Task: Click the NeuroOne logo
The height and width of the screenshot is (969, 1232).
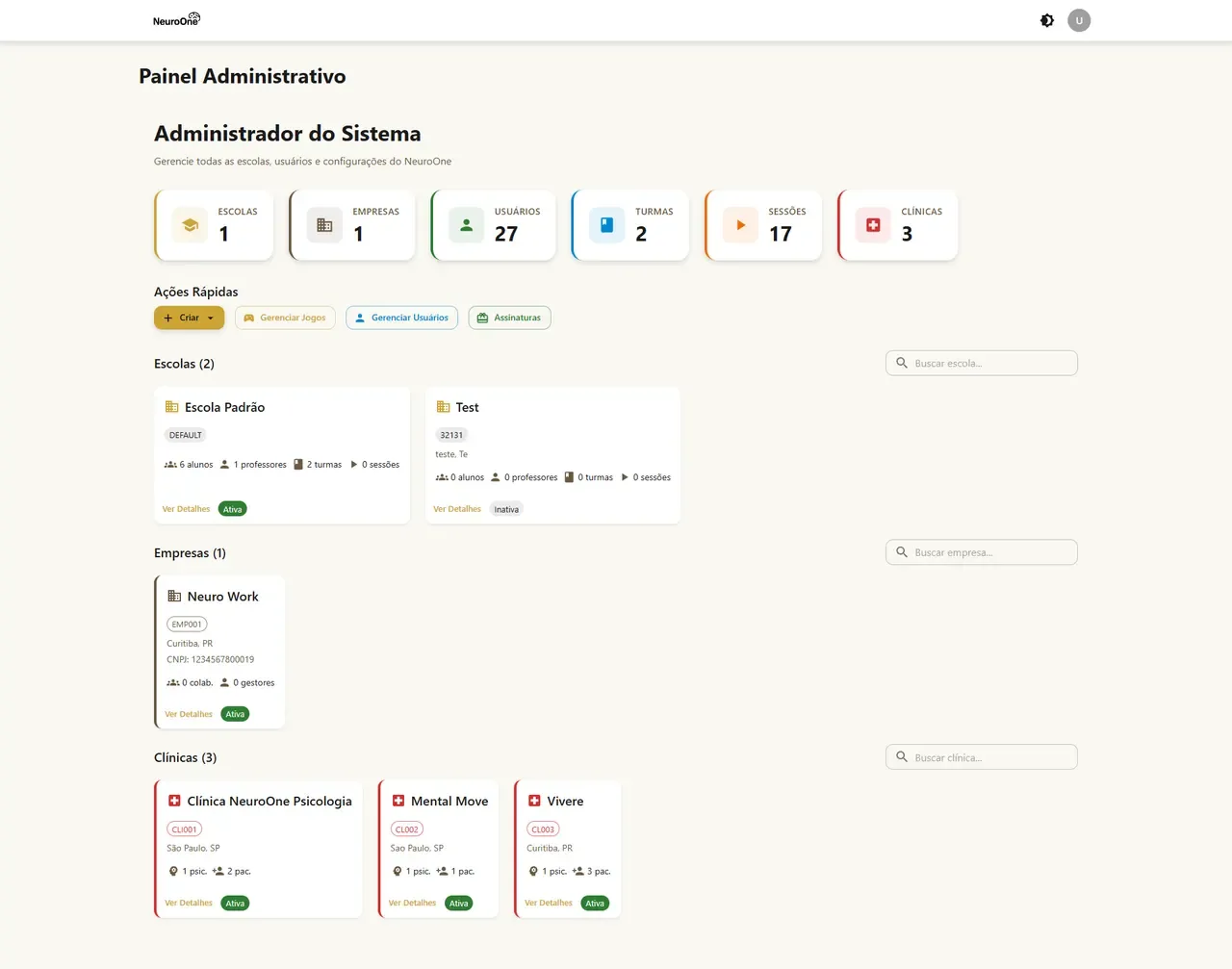Action: pos(177,19)
